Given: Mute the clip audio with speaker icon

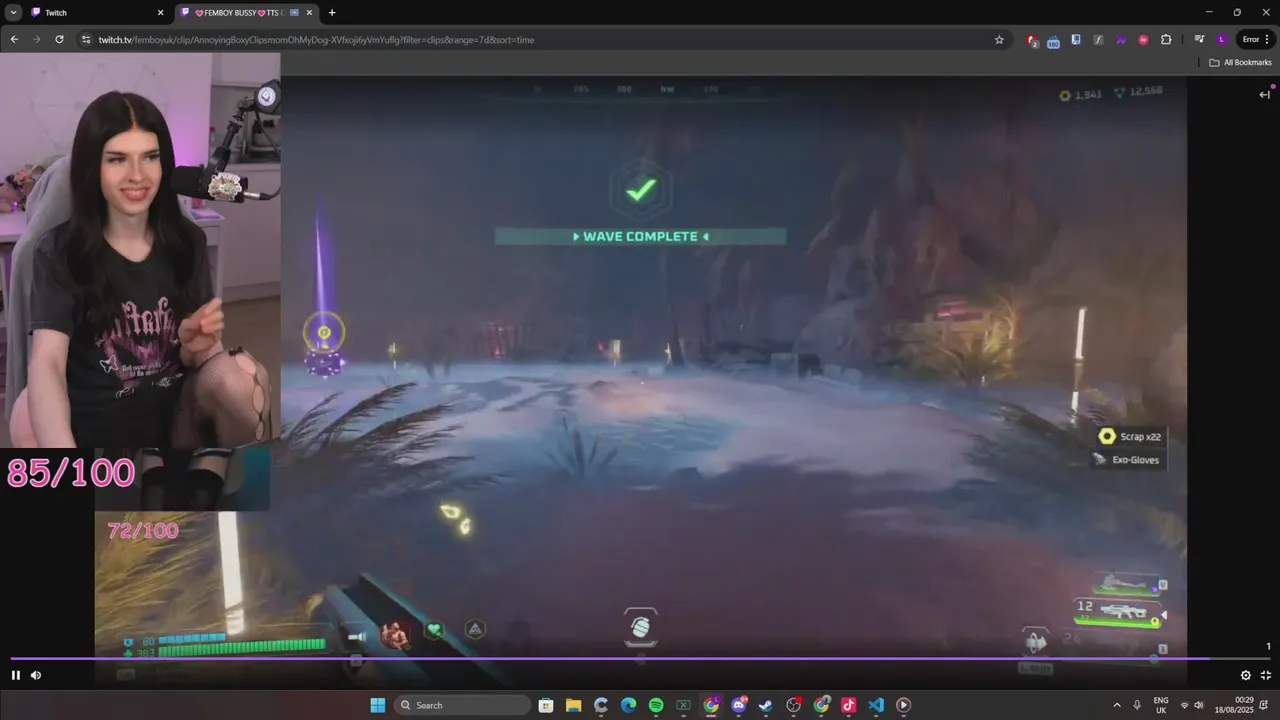Looking at the screenshot, I should coord(36,675).
